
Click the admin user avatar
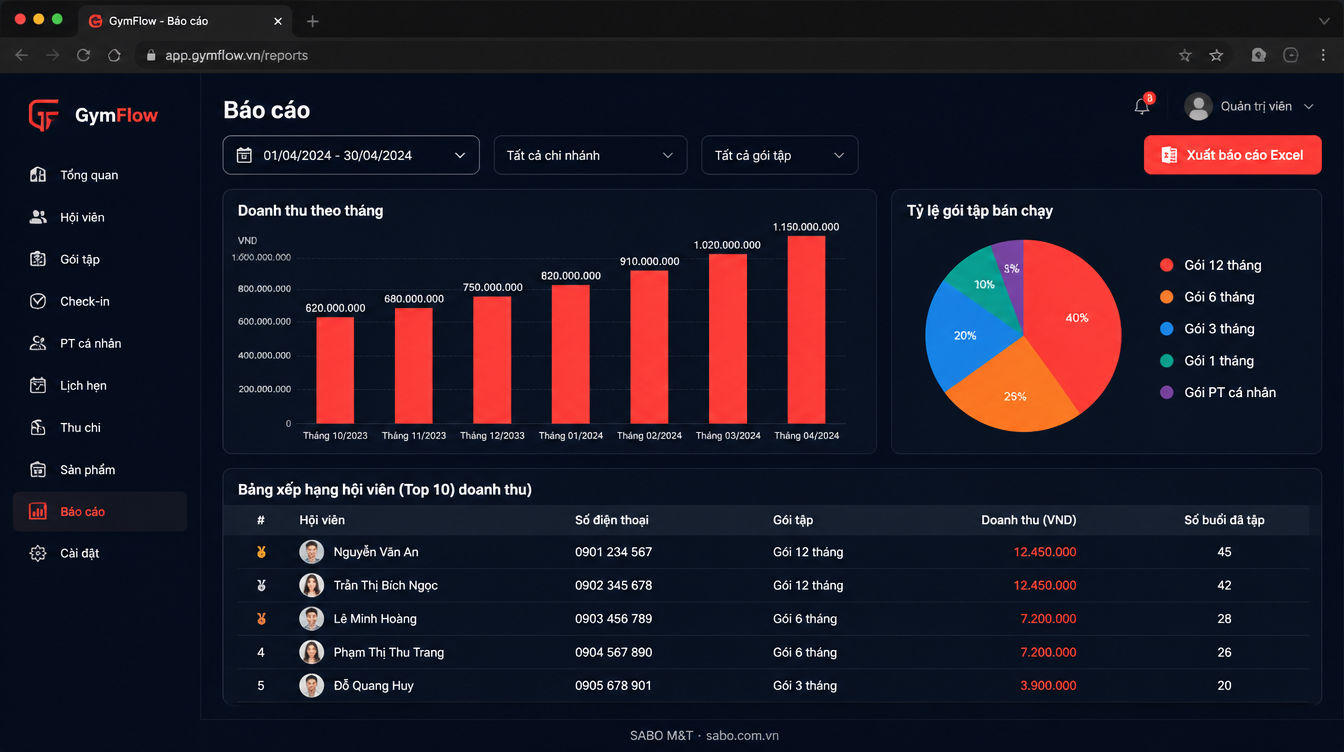click(x=1198, y=106)
